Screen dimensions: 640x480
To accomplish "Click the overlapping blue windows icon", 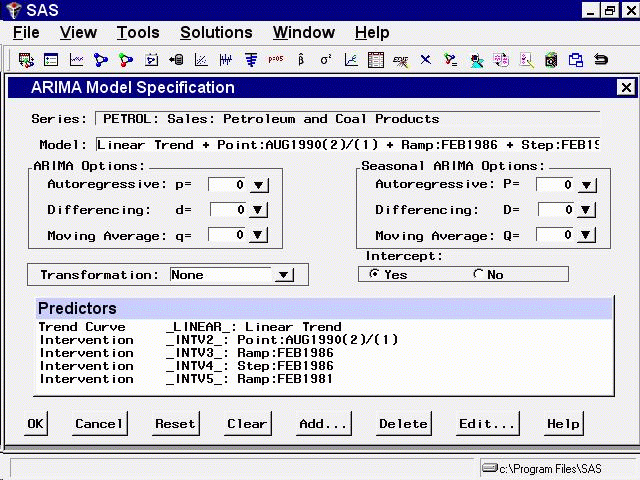I will (576, 60).
